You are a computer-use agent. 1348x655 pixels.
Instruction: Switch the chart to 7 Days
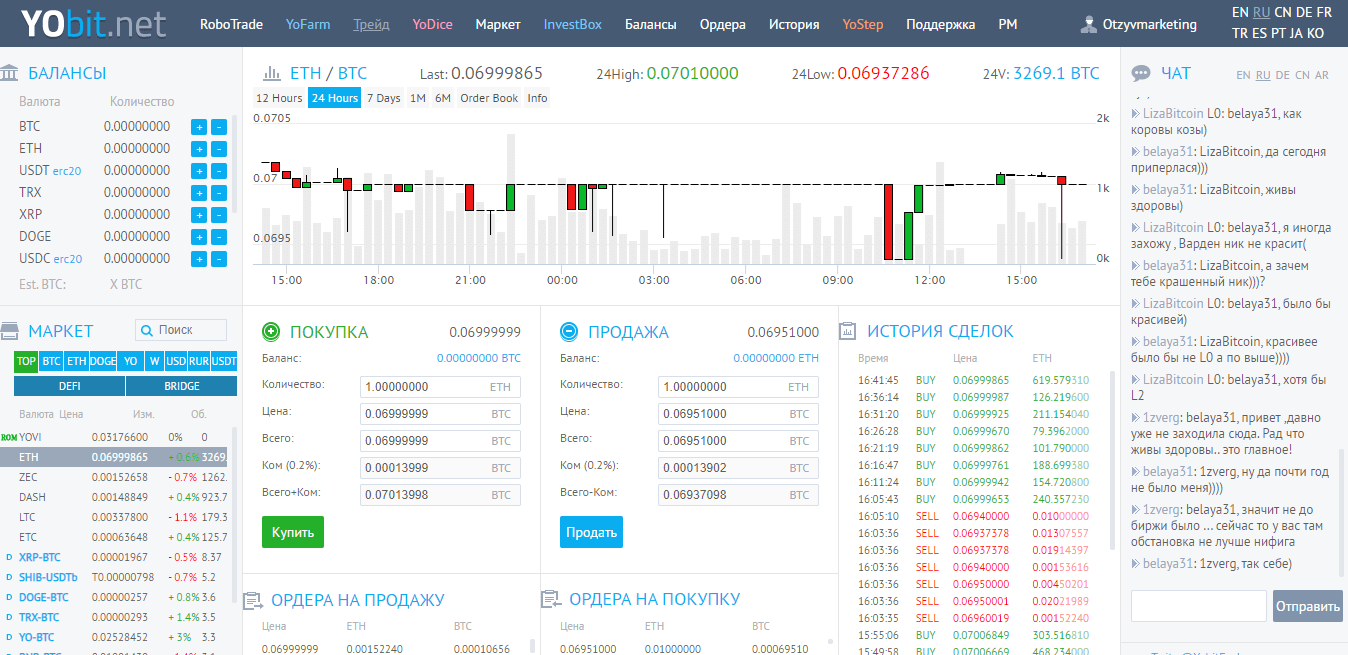383,98
